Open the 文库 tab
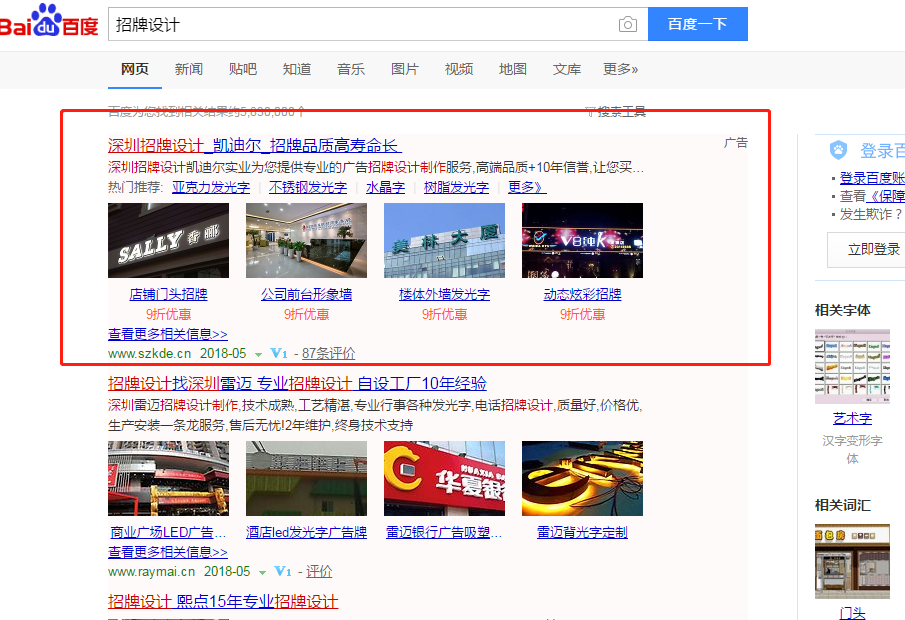 pyautogui.click(x=567, y=69)
